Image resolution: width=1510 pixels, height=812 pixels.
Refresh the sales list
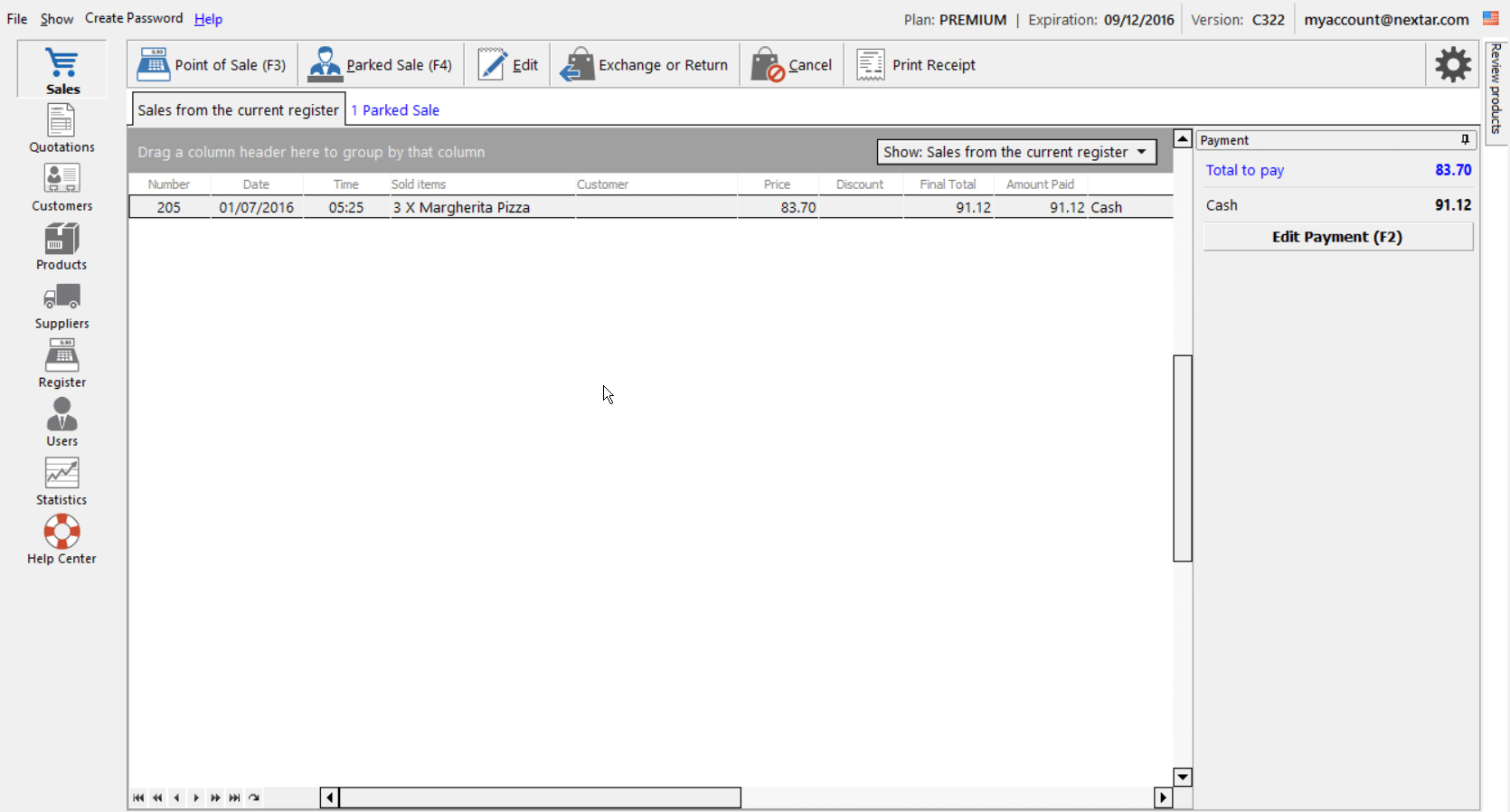click(254, 798)
